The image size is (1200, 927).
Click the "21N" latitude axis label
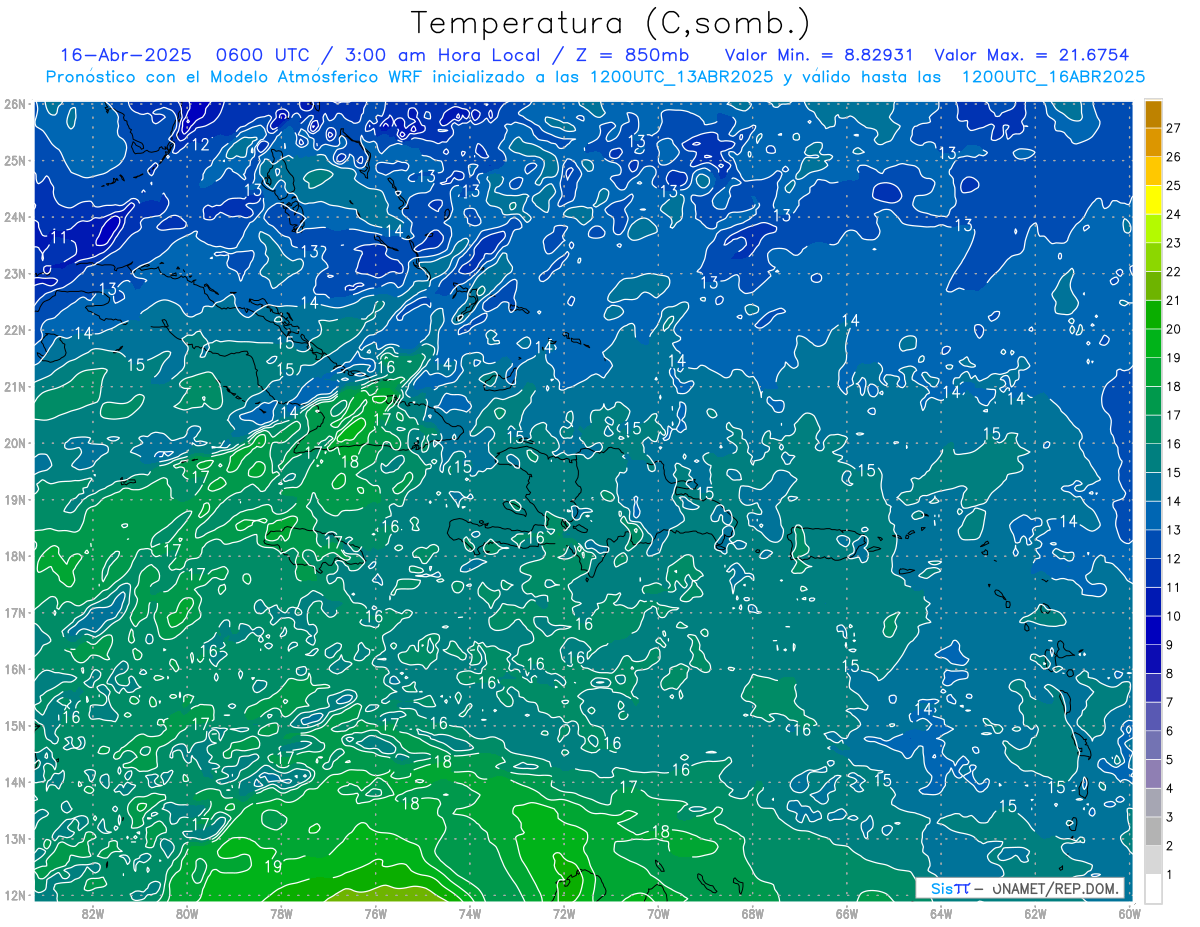coord(15,386)
